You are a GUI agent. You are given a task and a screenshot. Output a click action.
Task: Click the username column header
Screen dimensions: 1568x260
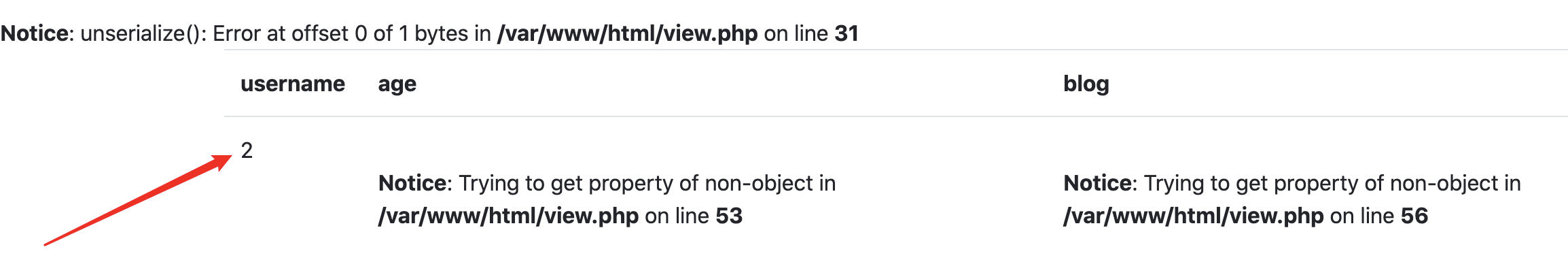(x=293, y=84)
